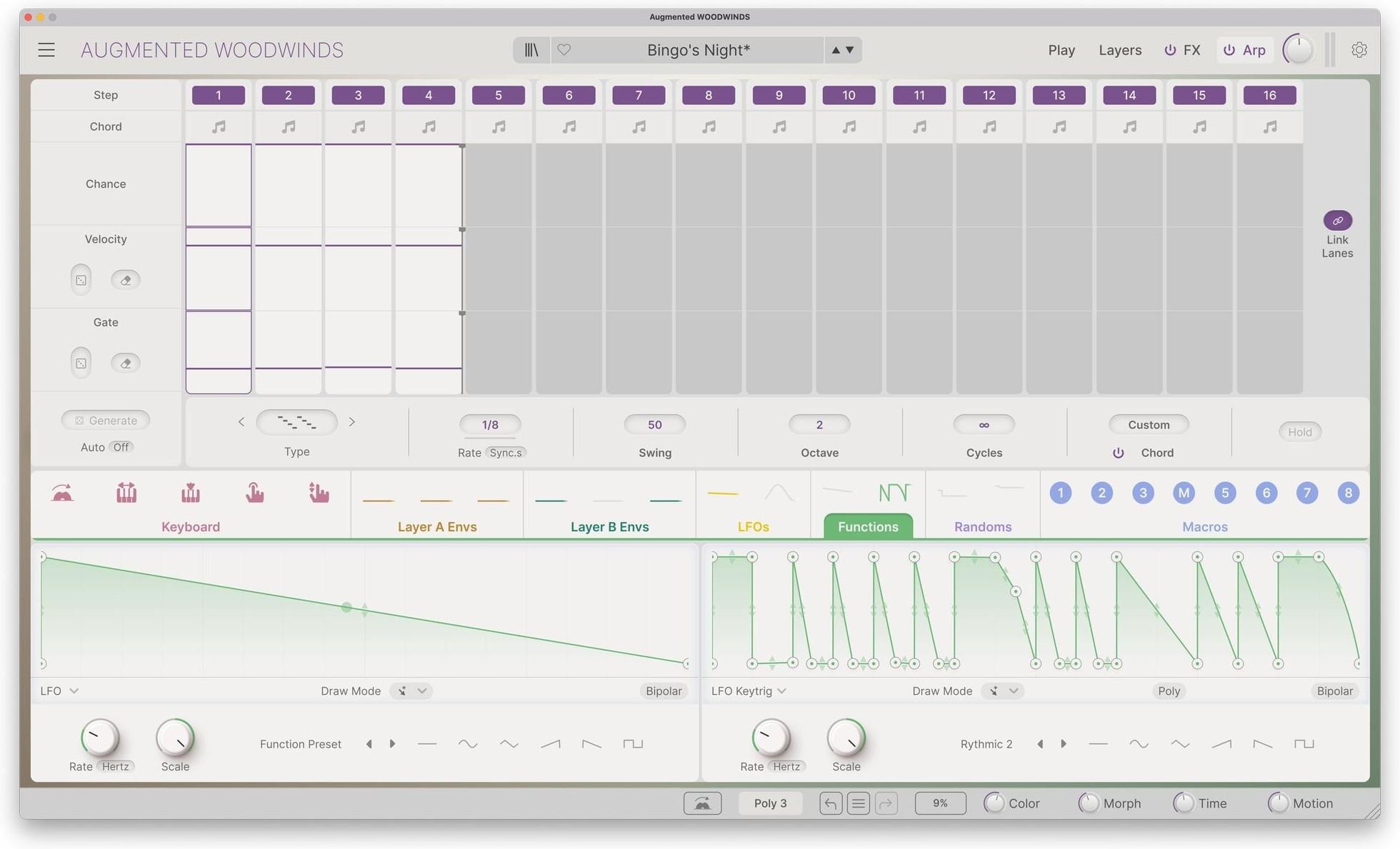Adjust the left function Rate knob
This screenshot has width=1400, height=849.
pos(99,738)
